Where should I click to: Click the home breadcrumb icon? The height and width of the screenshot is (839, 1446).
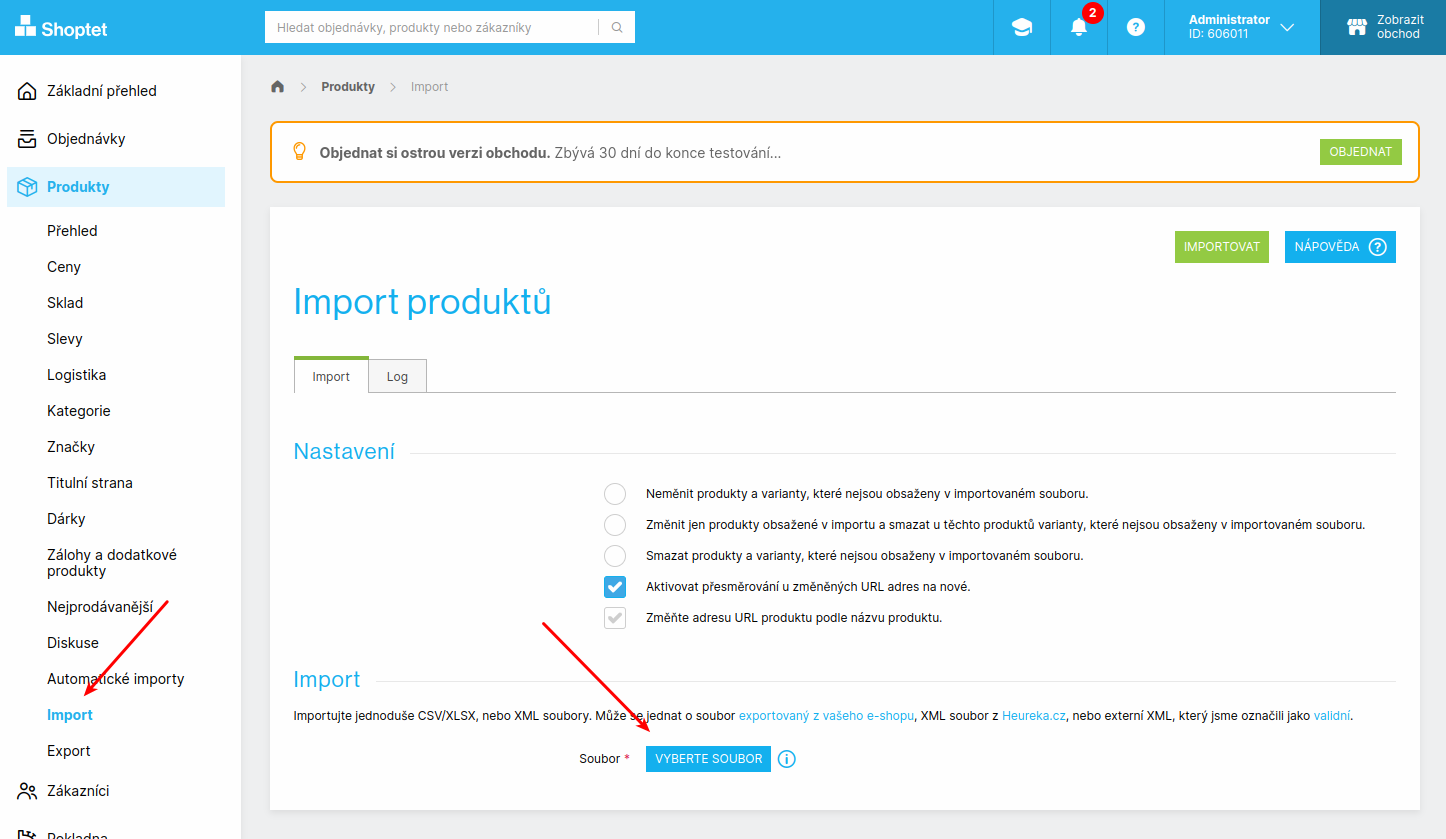click(x=278, y=87)
